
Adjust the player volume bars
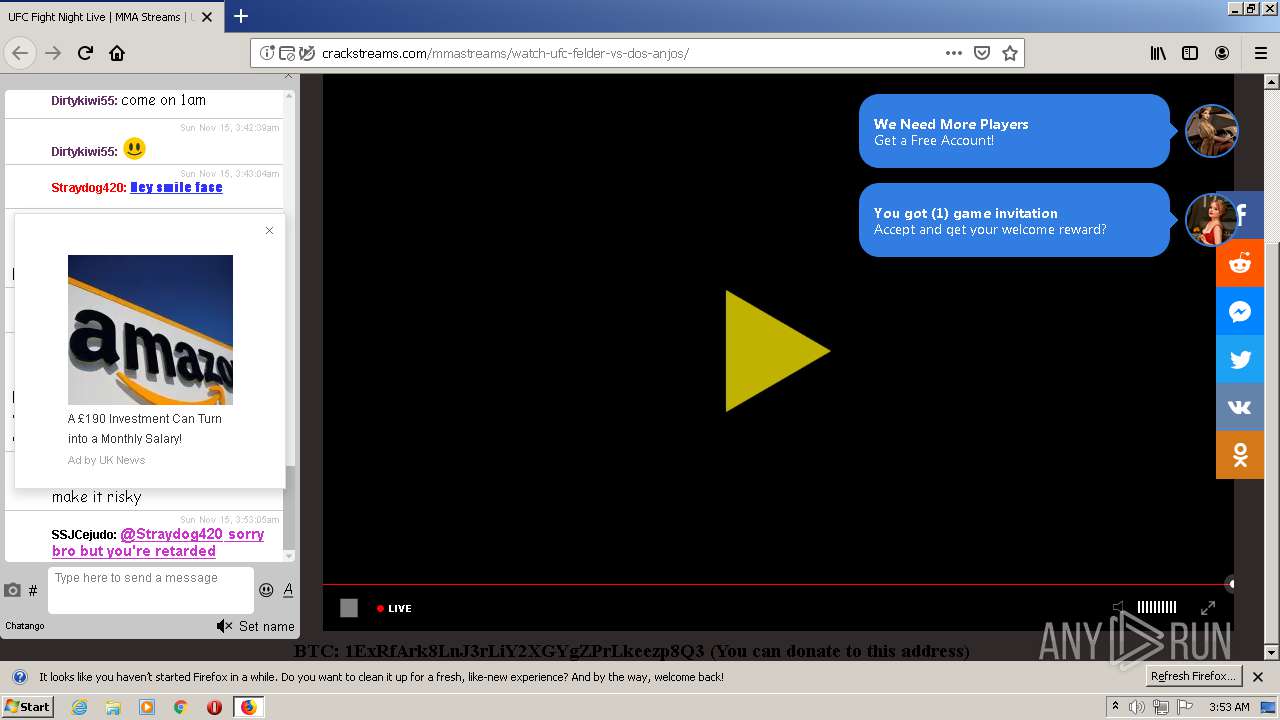tap(1157, 607)
